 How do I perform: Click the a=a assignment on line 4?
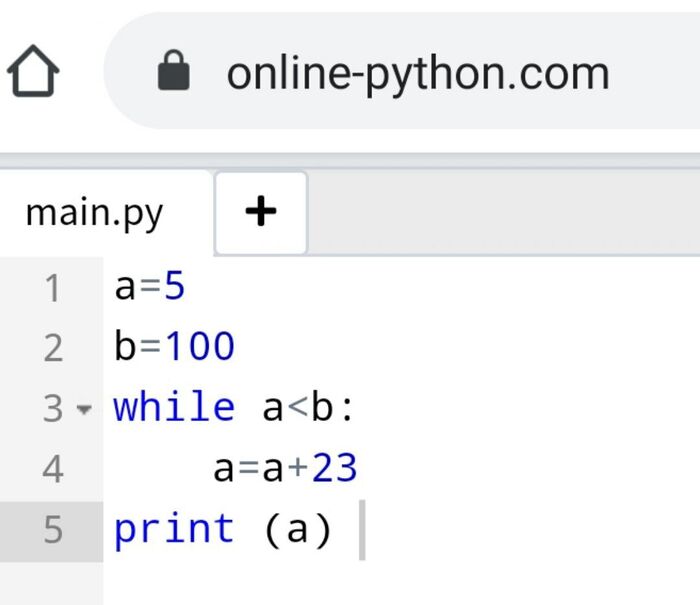[x=250, y=468]
